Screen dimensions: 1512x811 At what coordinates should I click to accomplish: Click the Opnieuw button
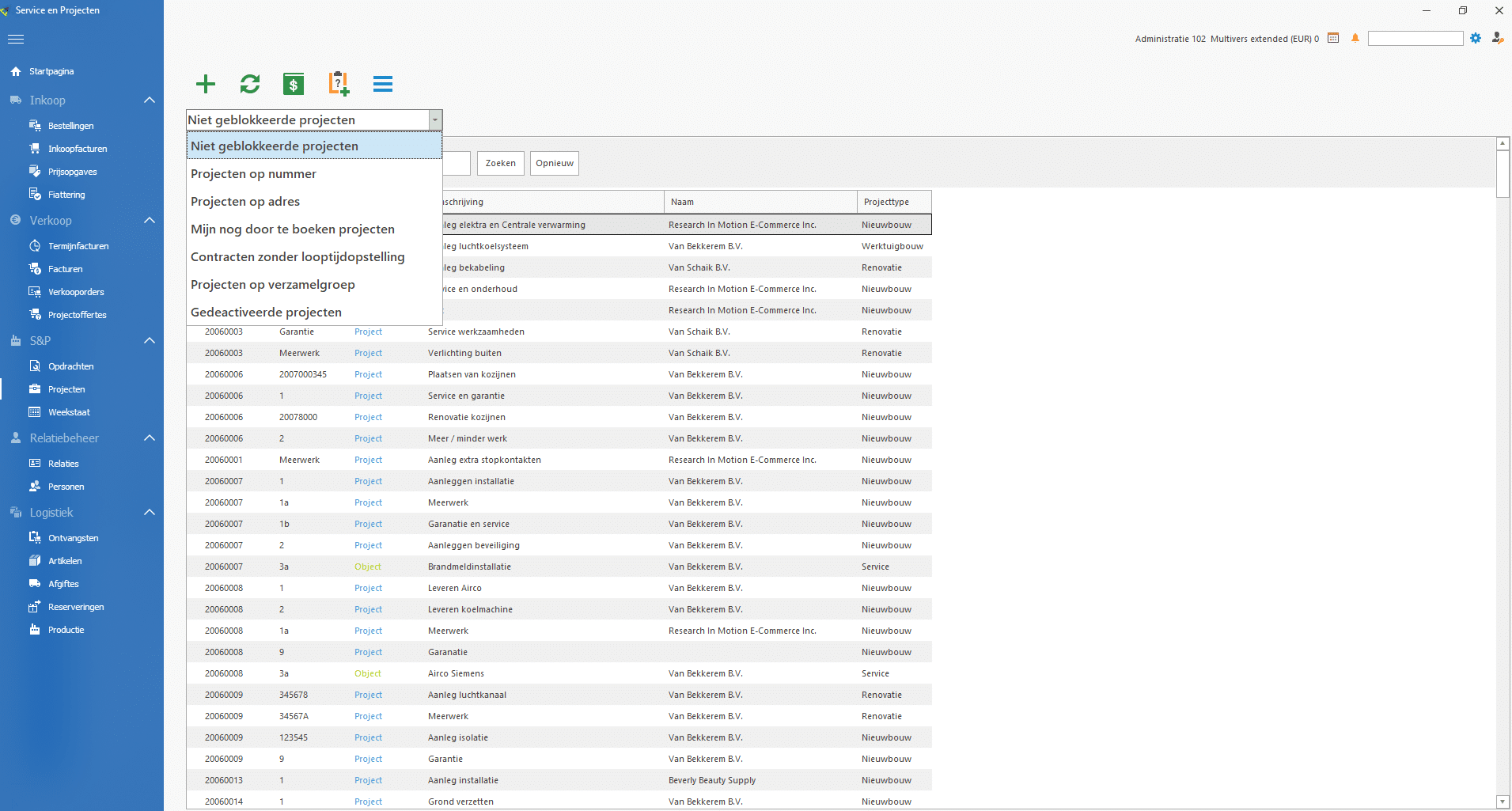[554, 164]
